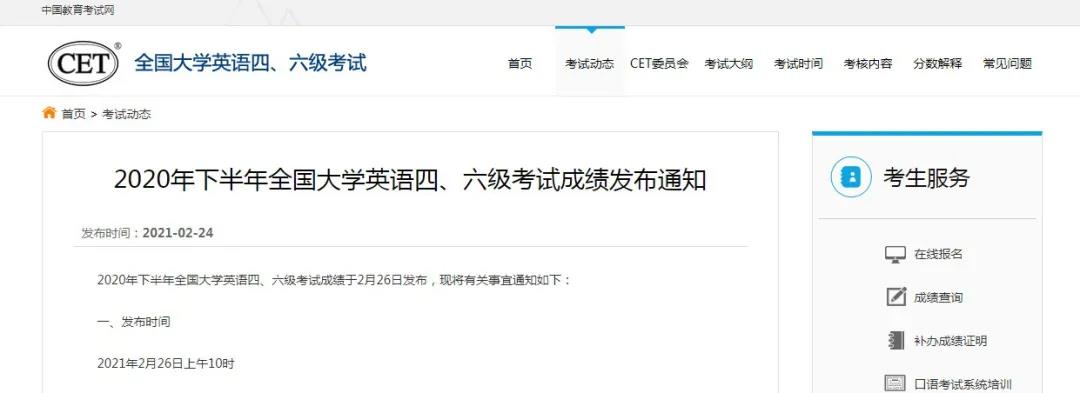The image size is (1080, 393).
Task: Click the 考试动态 breadcrumb link
Action: tap(126, 114)
